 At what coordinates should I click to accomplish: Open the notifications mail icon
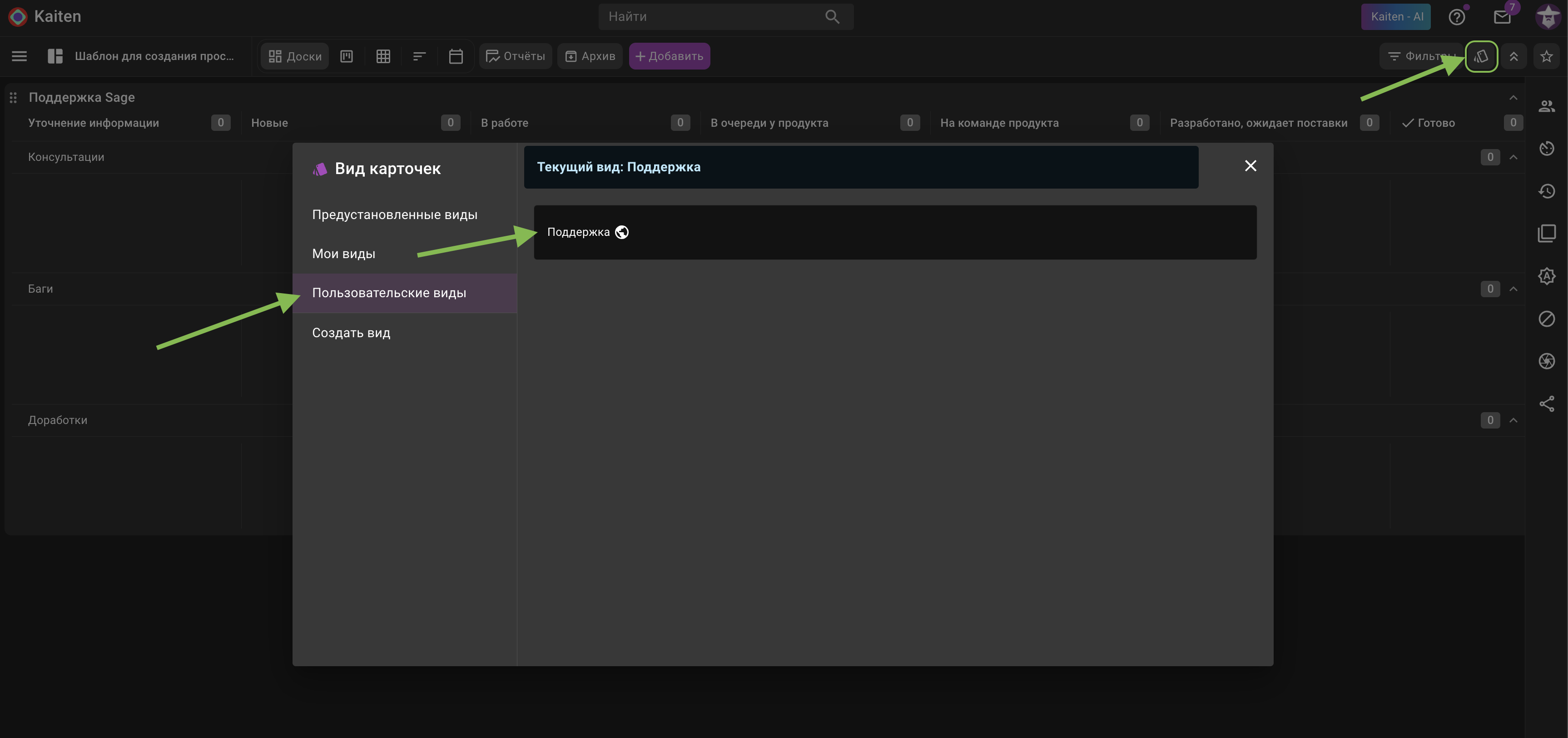[1502, 17]
